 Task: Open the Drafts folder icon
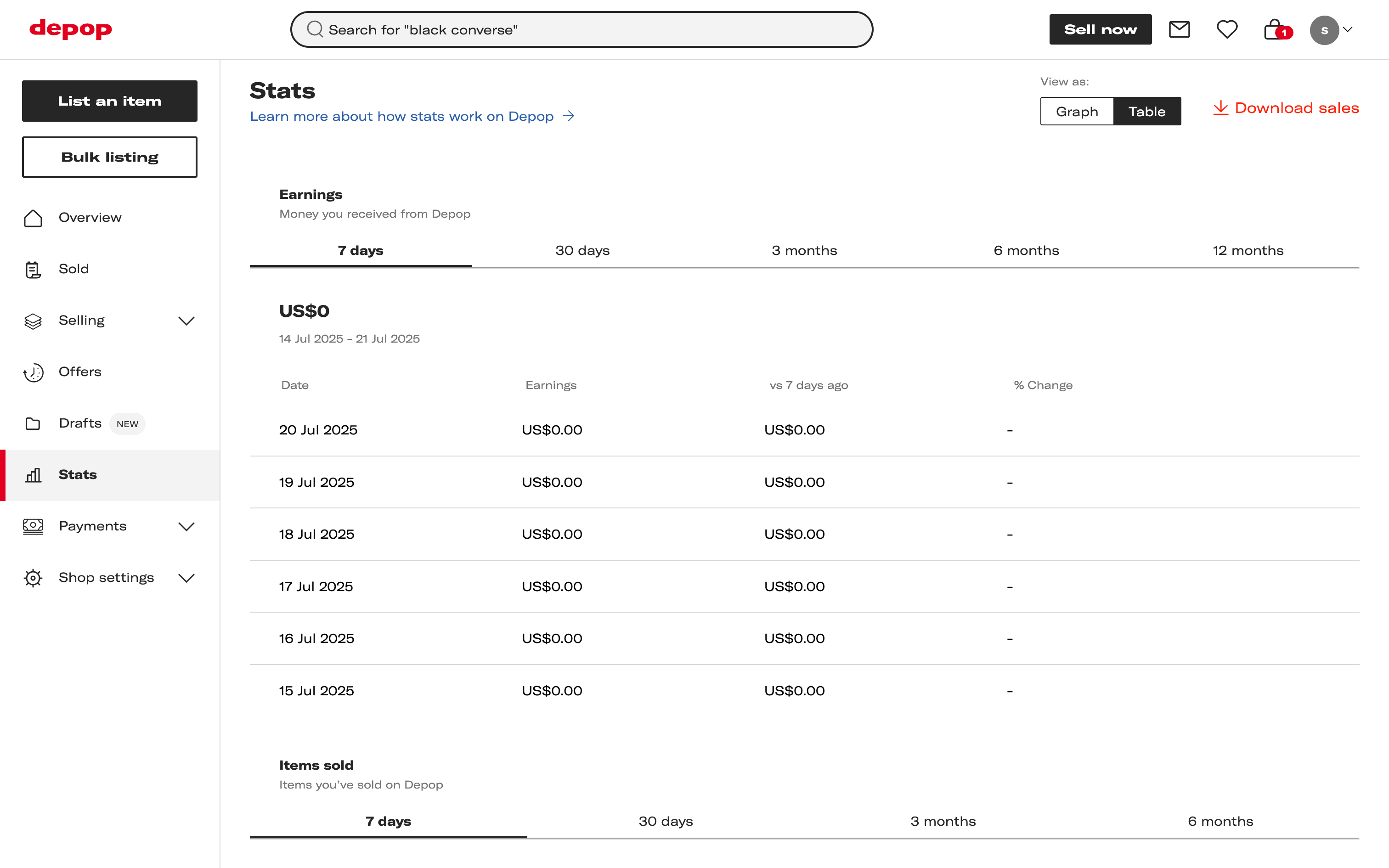(x=33, y=423)
